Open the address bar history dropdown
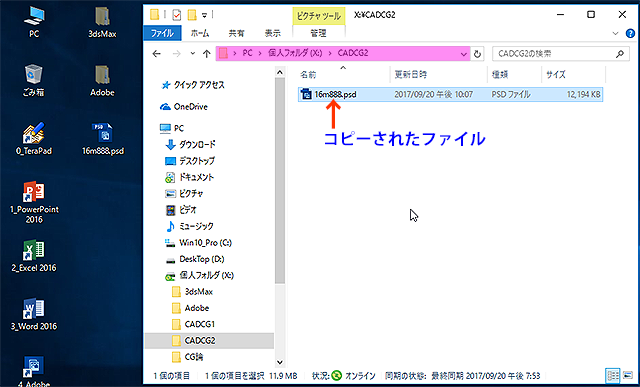Image resolution: width=640 pixels, height=387 pixels. [x=464, y=54]
